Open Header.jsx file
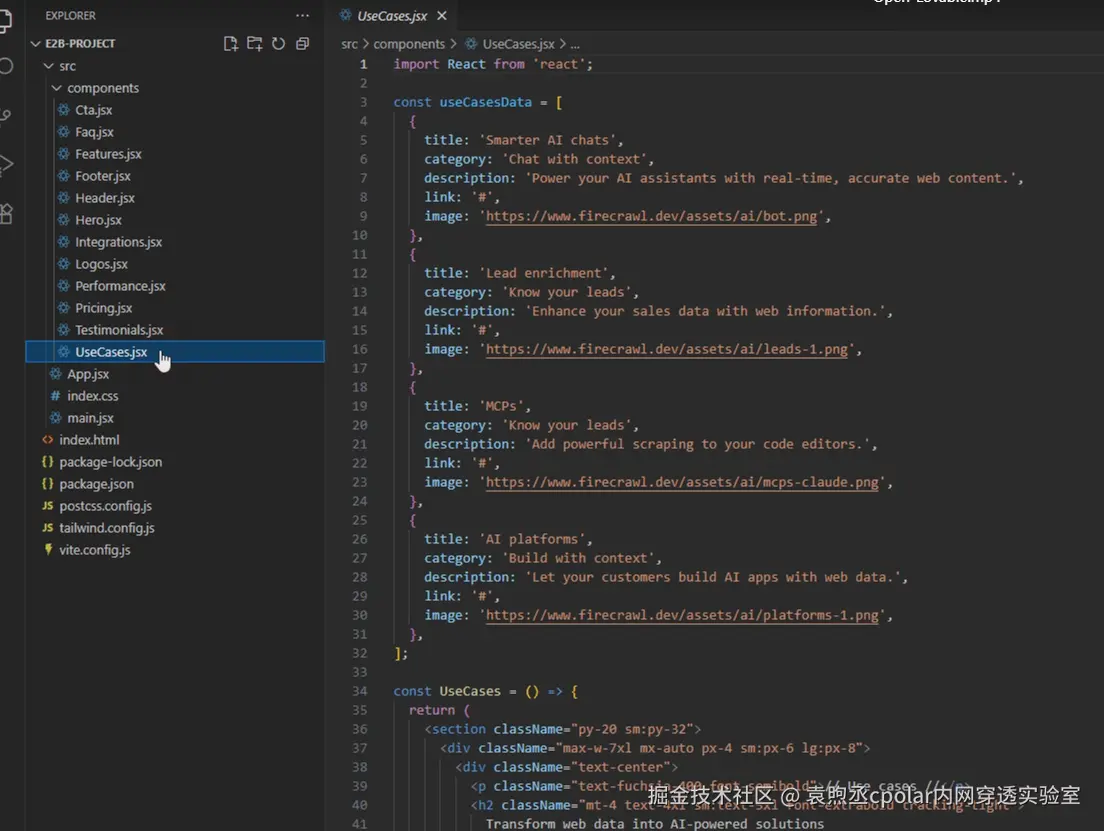This screenshot has height=831, width=1104. 105,198
